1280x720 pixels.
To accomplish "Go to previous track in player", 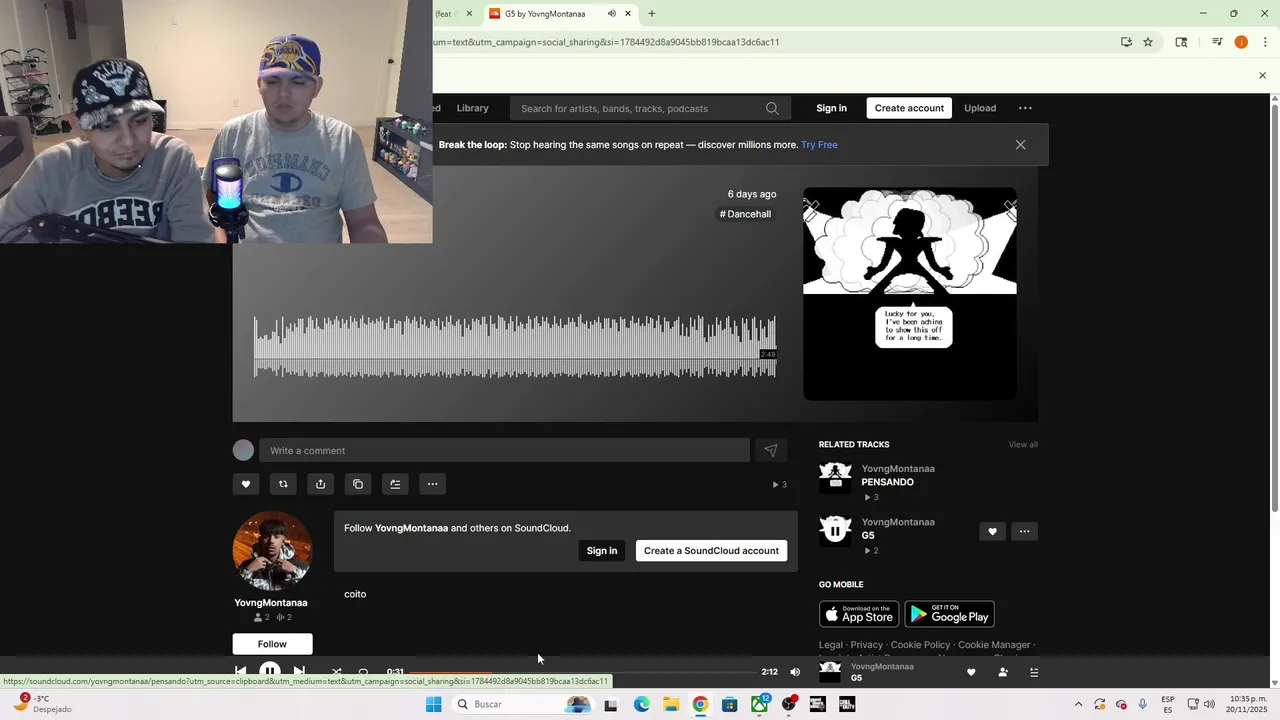I will [240, 672].
